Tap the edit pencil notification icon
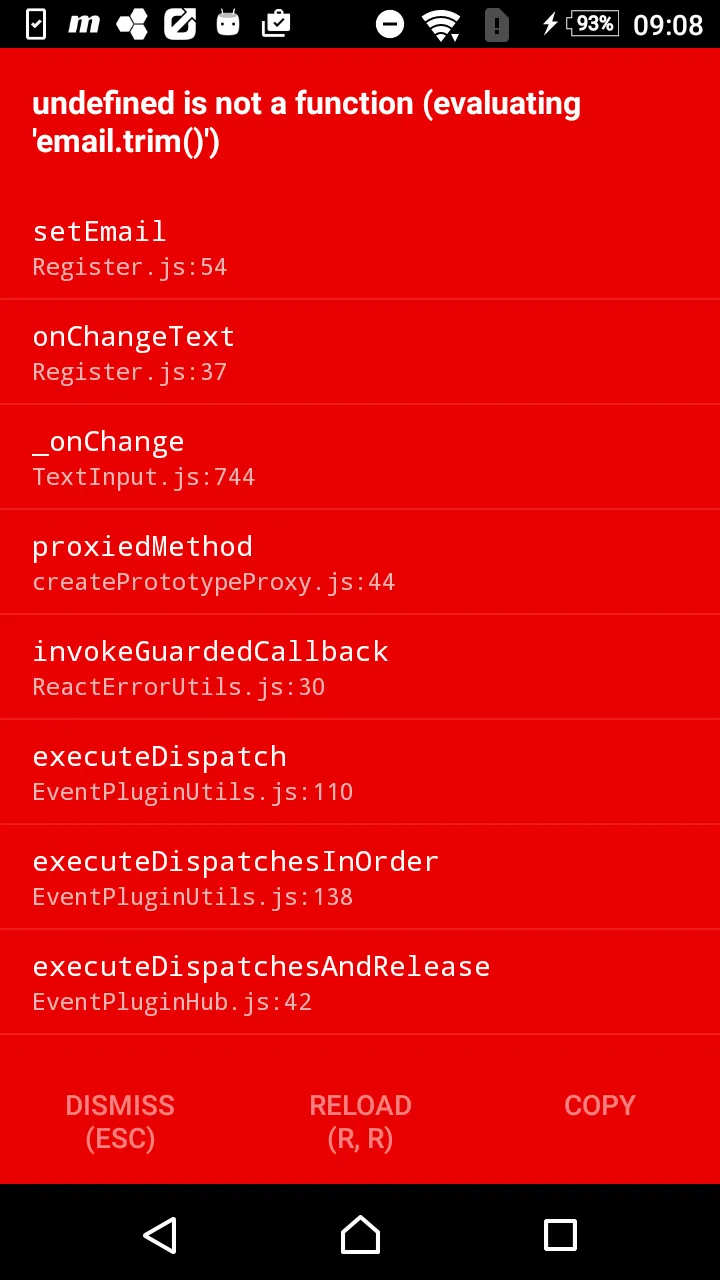Viewport: 720px width, 1280px height. [x=180, y=23]
